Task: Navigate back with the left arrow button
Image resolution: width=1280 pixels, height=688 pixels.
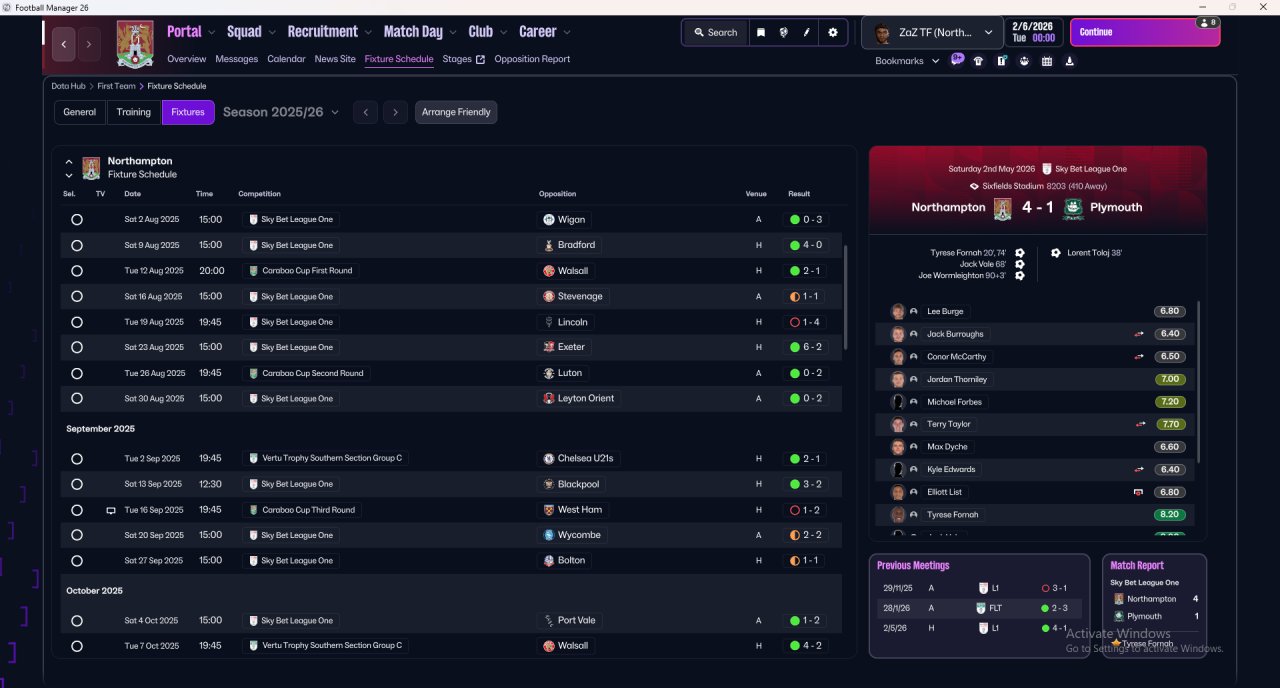Action: pos(64,44)
